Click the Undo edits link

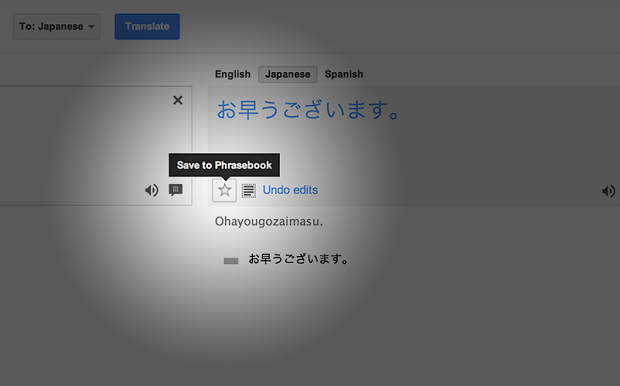(290, 190)
